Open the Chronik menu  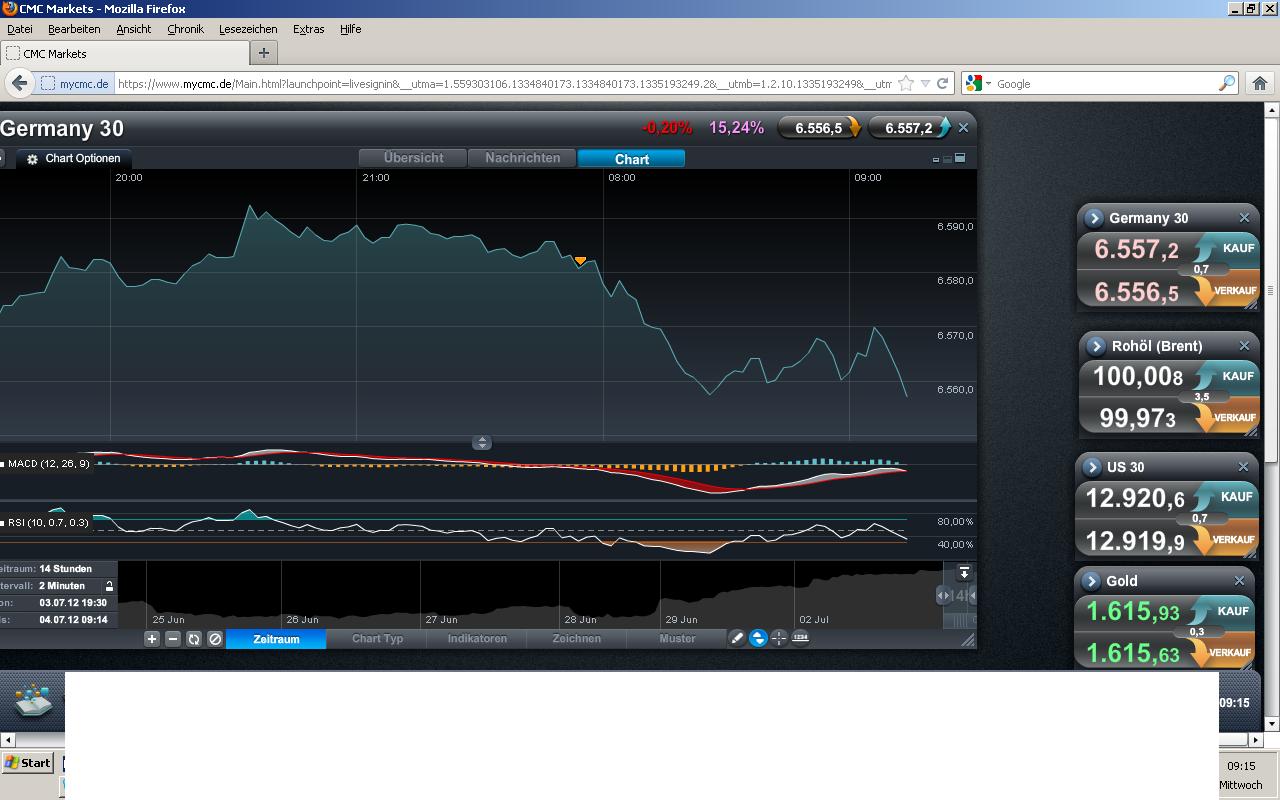(185, 29)
